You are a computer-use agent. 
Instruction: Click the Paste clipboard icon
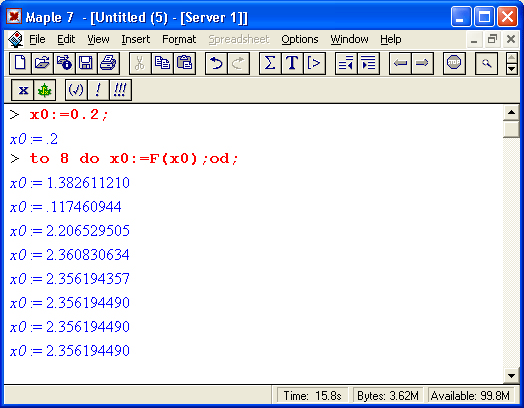pos(184,63)
